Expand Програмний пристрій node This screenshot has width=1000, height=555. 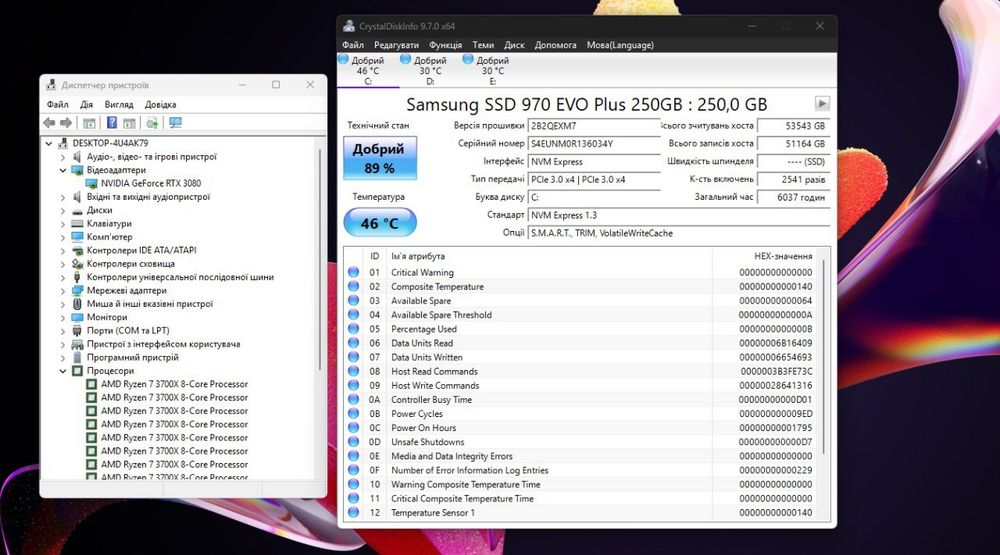tap(62, 357)
